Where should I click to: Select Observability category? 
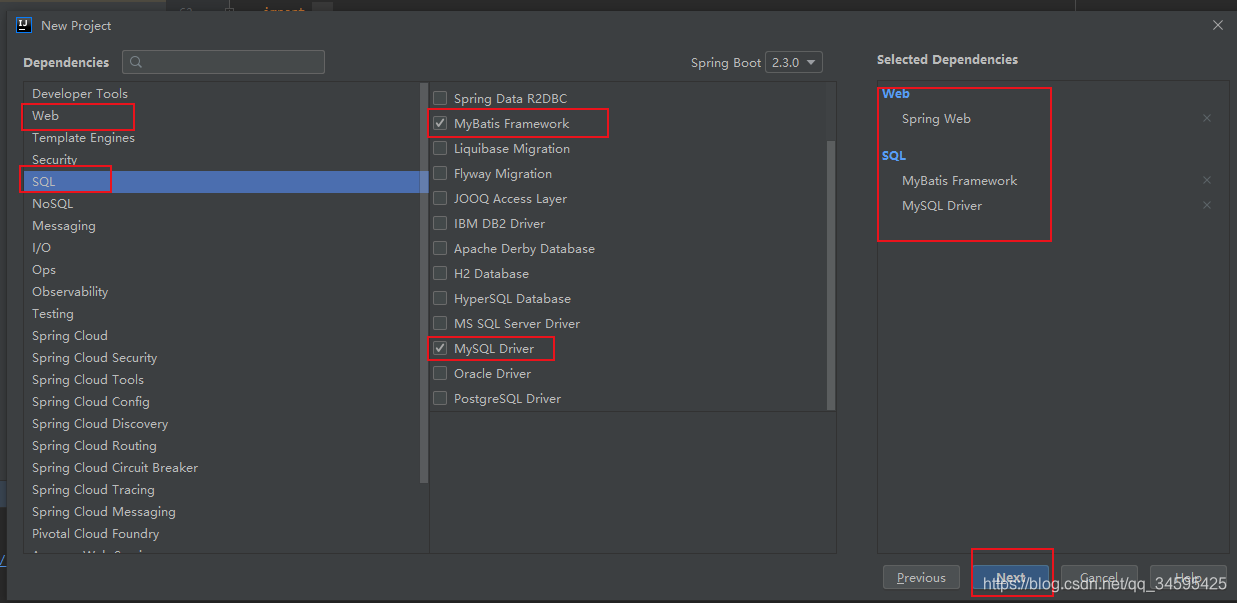coord(222,291)
